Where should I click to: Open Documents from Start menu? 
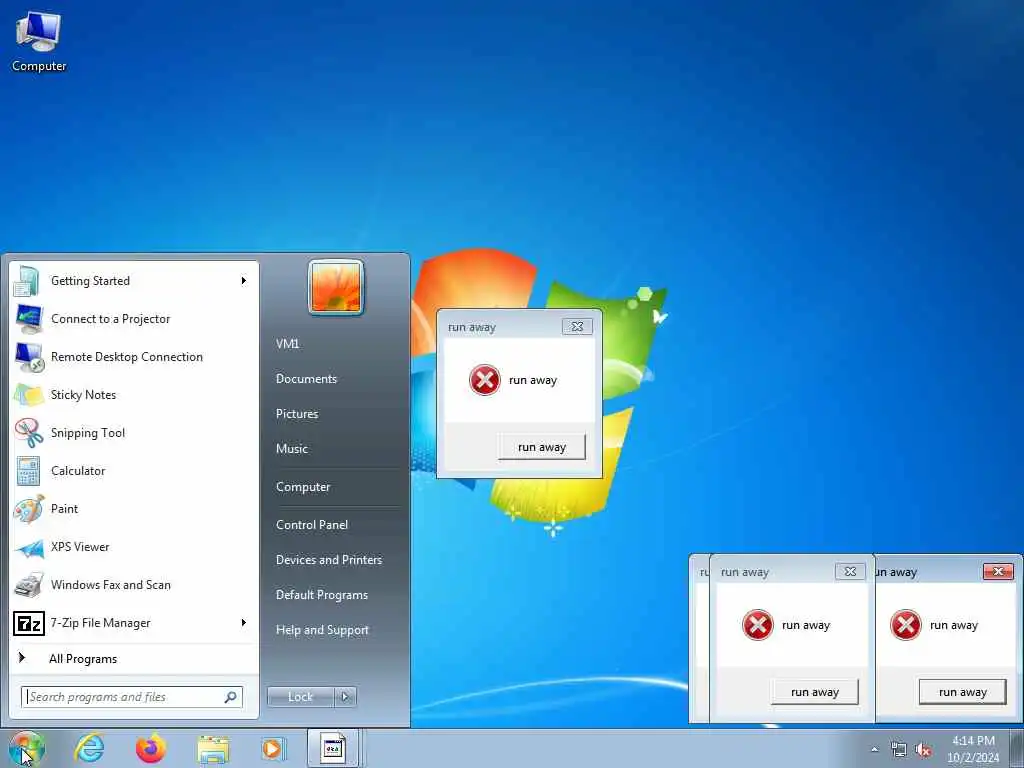click(306, 379)
